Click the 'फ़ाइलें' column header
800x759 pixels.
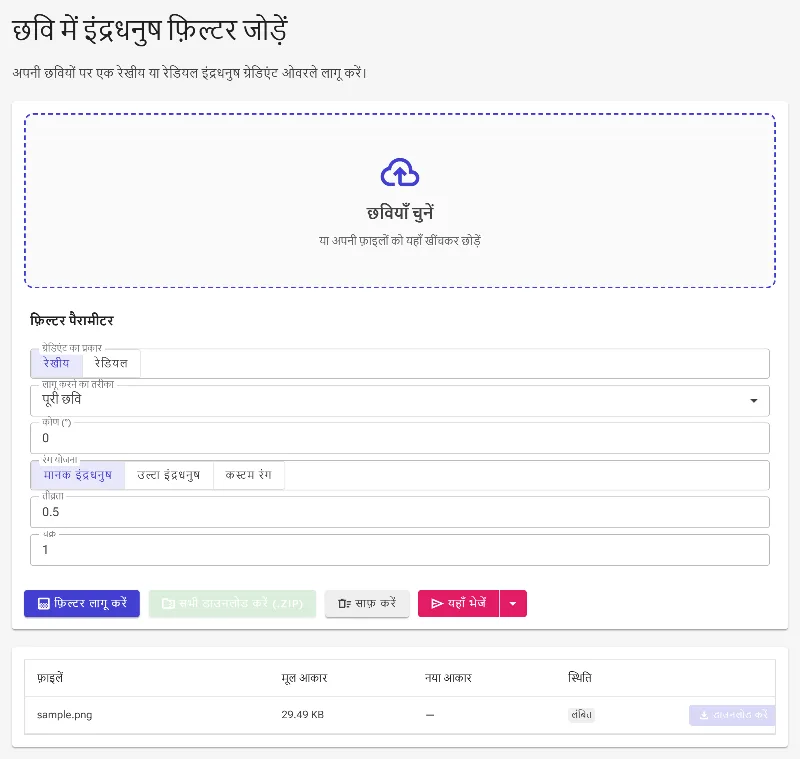[x=50, y=678]
